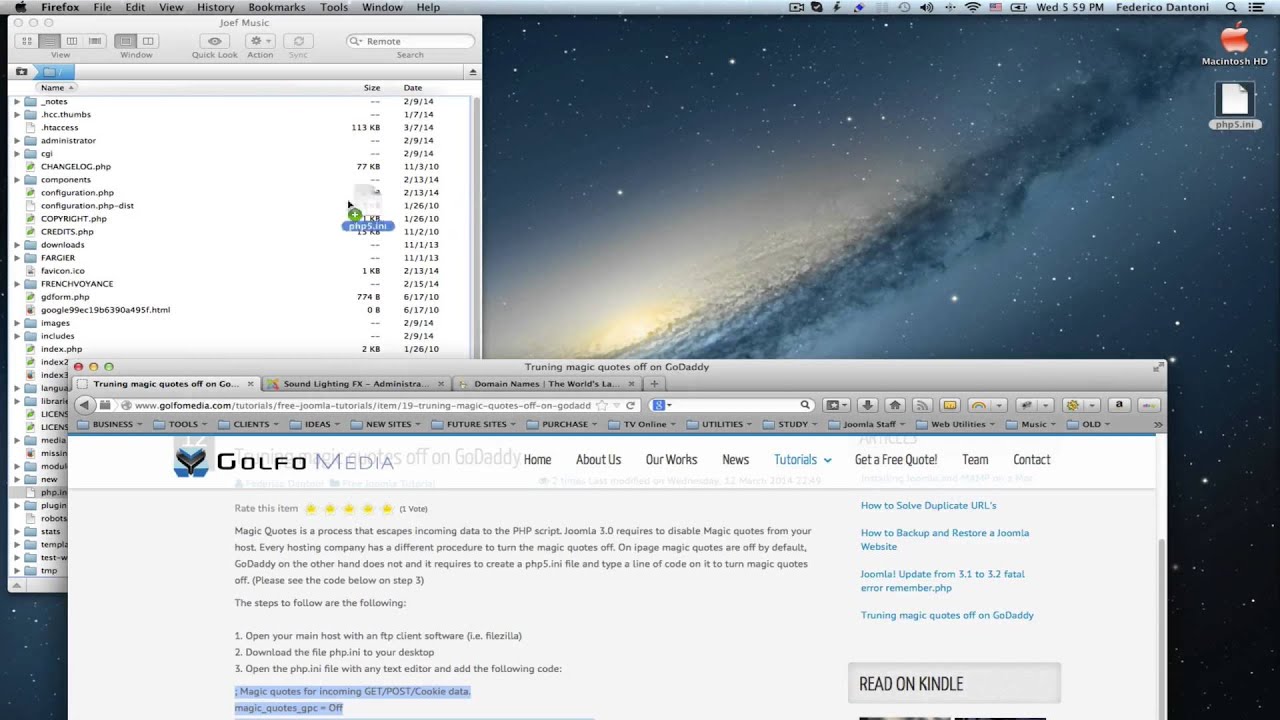Open the Action gear menu
This screenshot has height=720, width=1280.
[260, 41]
